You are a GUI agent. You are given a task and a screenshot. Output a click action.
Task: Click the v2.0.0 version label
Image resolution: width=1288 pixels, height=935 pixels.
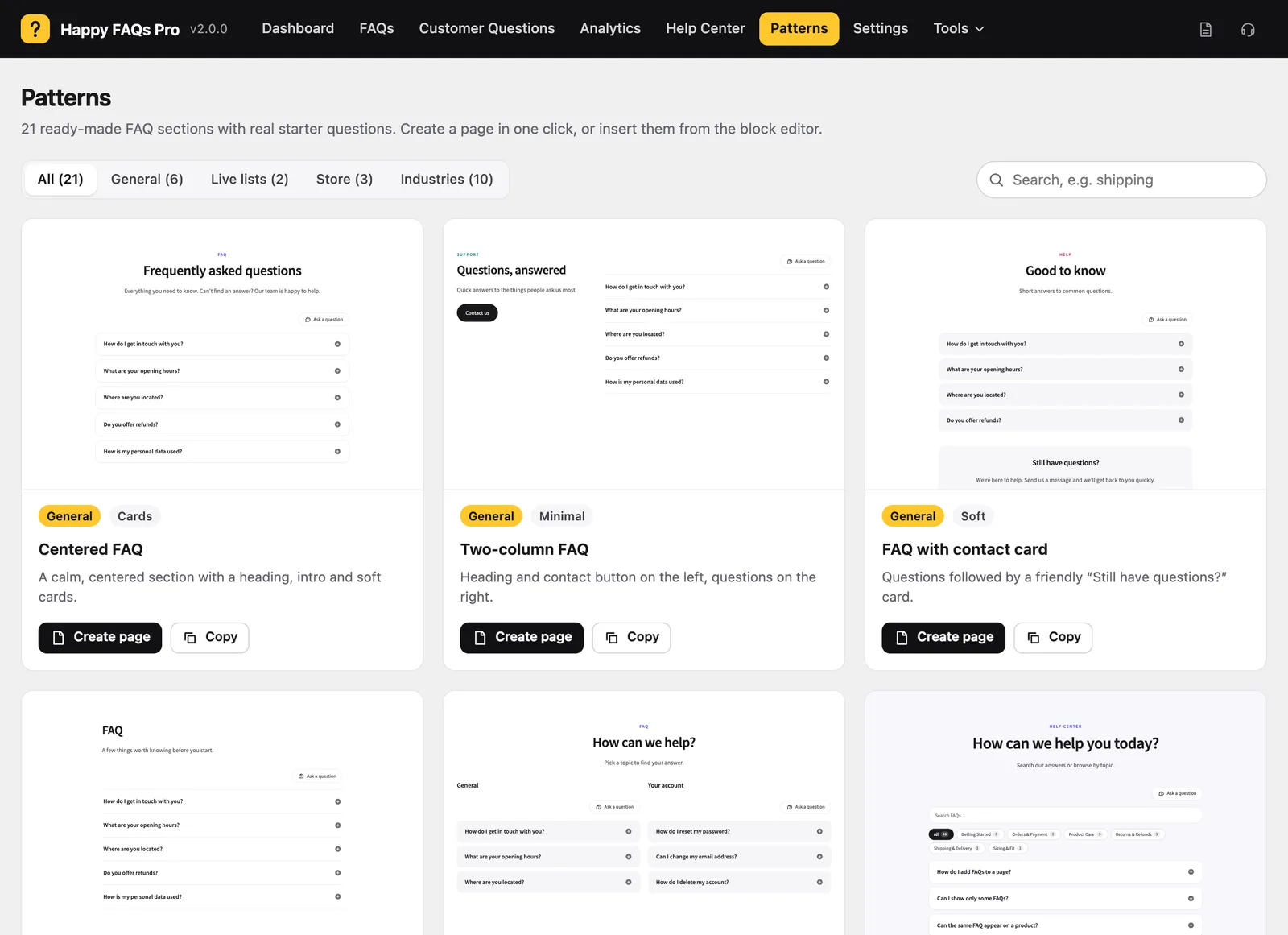pos(208,29)
